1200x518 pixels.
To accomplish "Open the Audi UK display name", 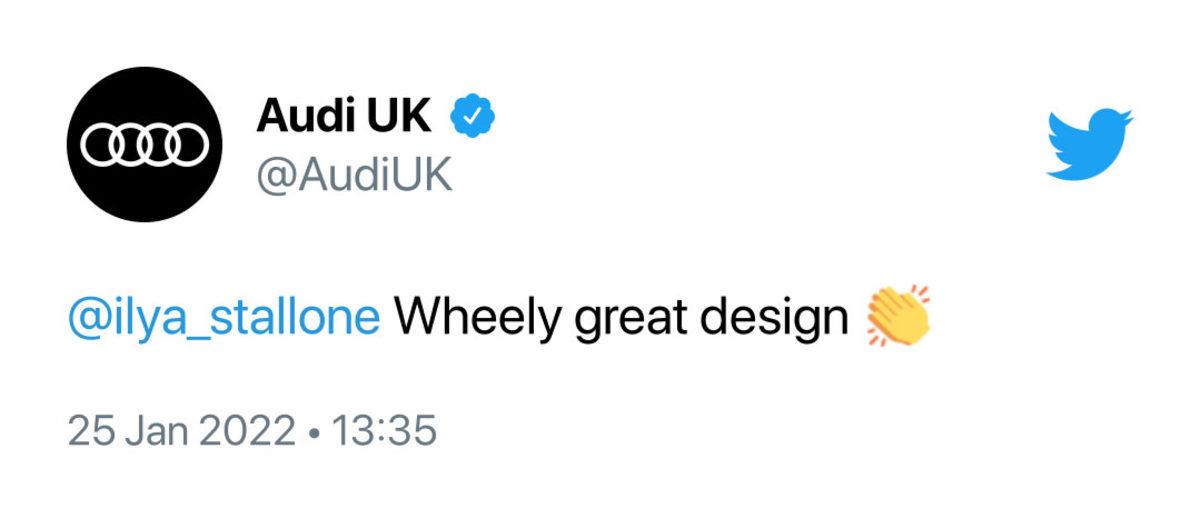I will 344,118.
